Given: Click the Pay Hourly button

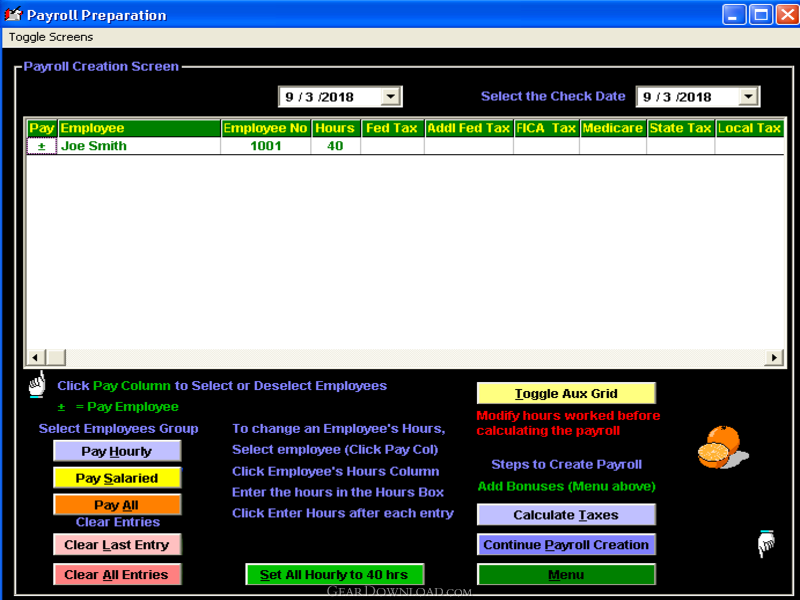Looking at the screenshot, I should [117, 451].
